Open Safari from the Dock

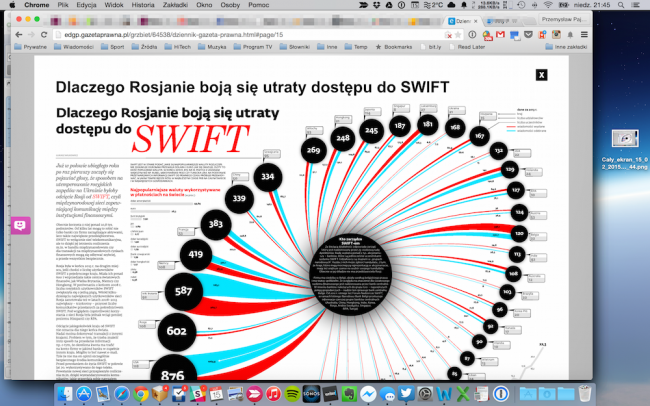tap(122, 394)
